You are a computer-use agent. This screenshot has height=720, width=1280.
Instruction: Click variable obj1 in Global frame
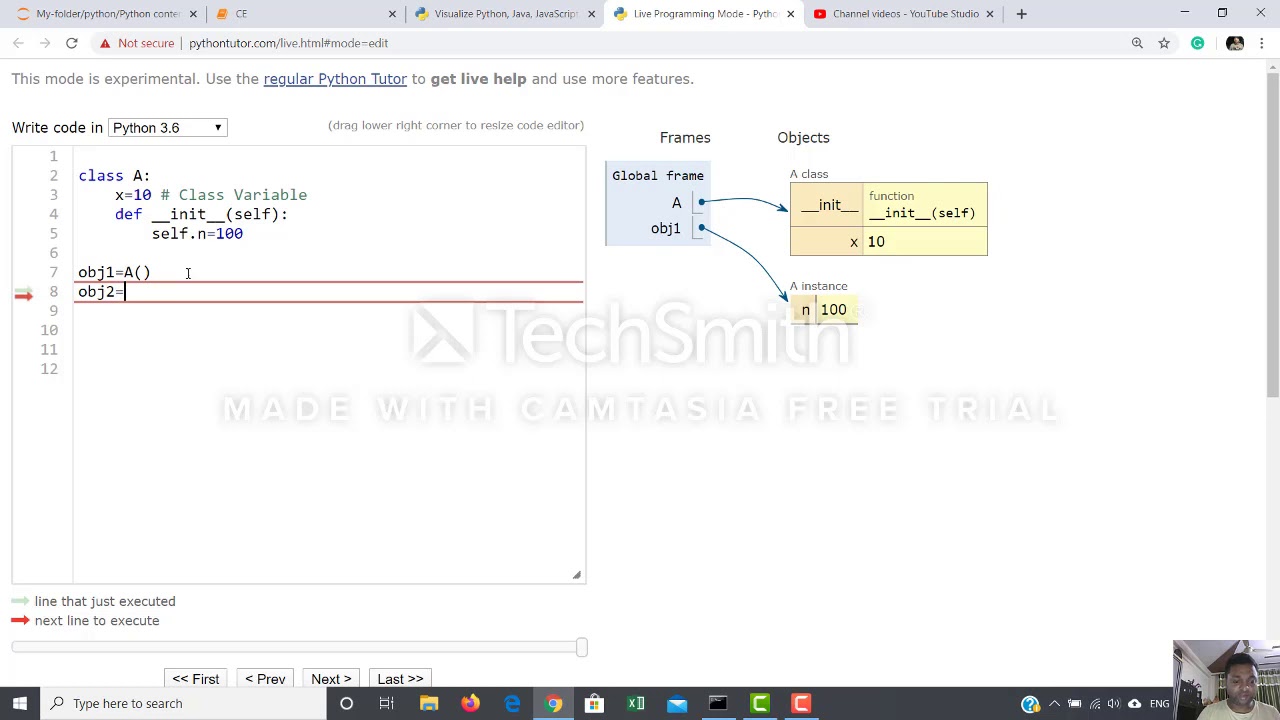coord(666,229)
